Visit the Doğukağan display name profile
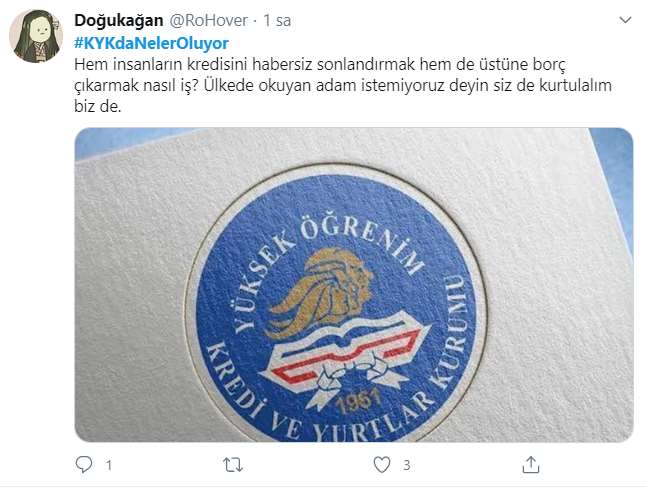 tap(119, 20)
